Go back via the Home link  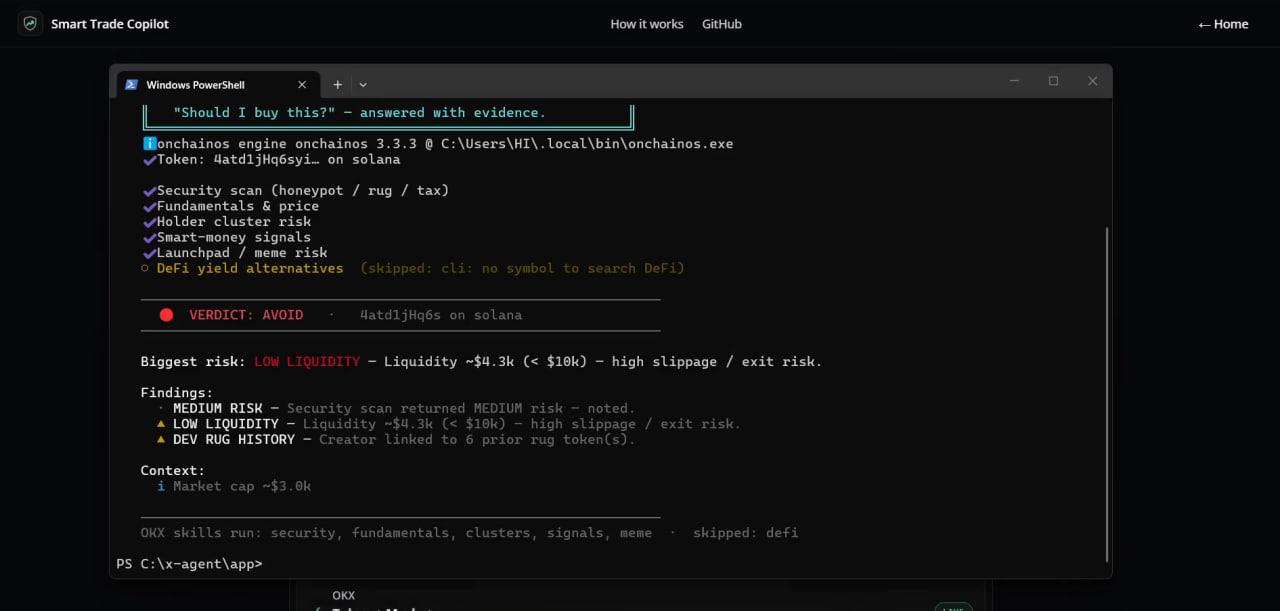(x=1223, y=24)
